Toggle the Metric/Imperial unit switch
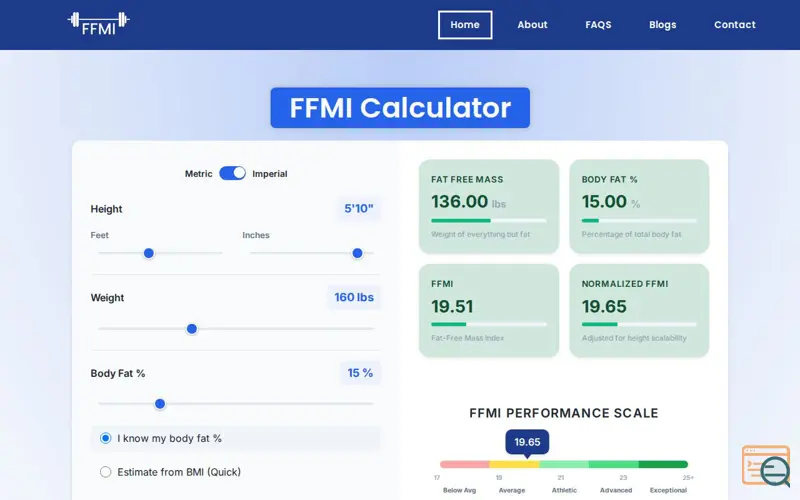 (x=232, y=173)
